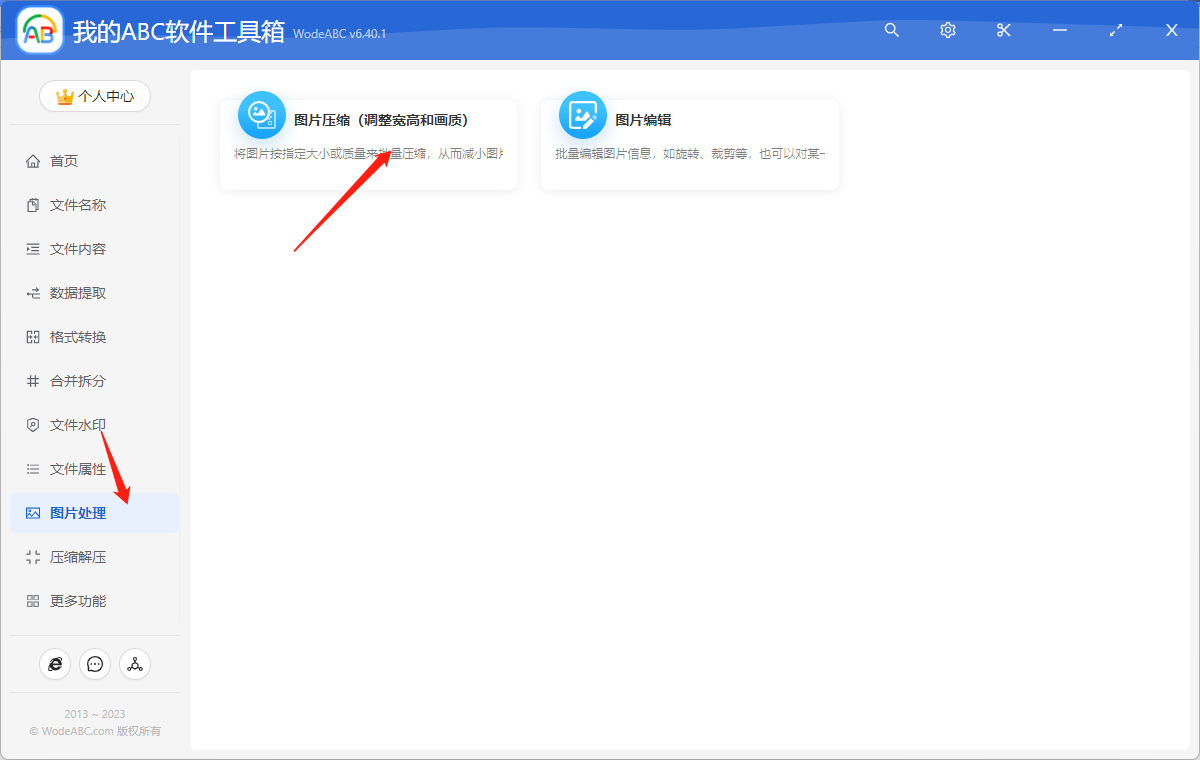Open the settings gear in the title bar
This screenshot has height=760, width=1200.
[x=947, y=30]
